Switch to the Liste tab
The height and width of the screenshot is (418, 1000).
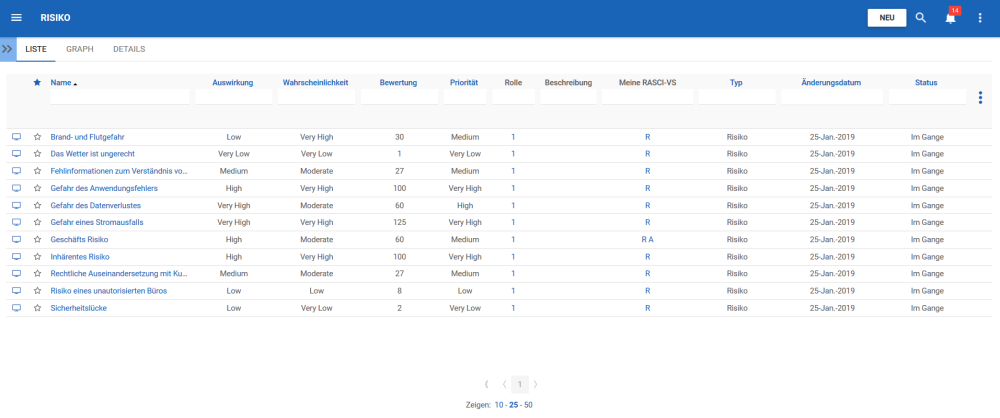36,49
